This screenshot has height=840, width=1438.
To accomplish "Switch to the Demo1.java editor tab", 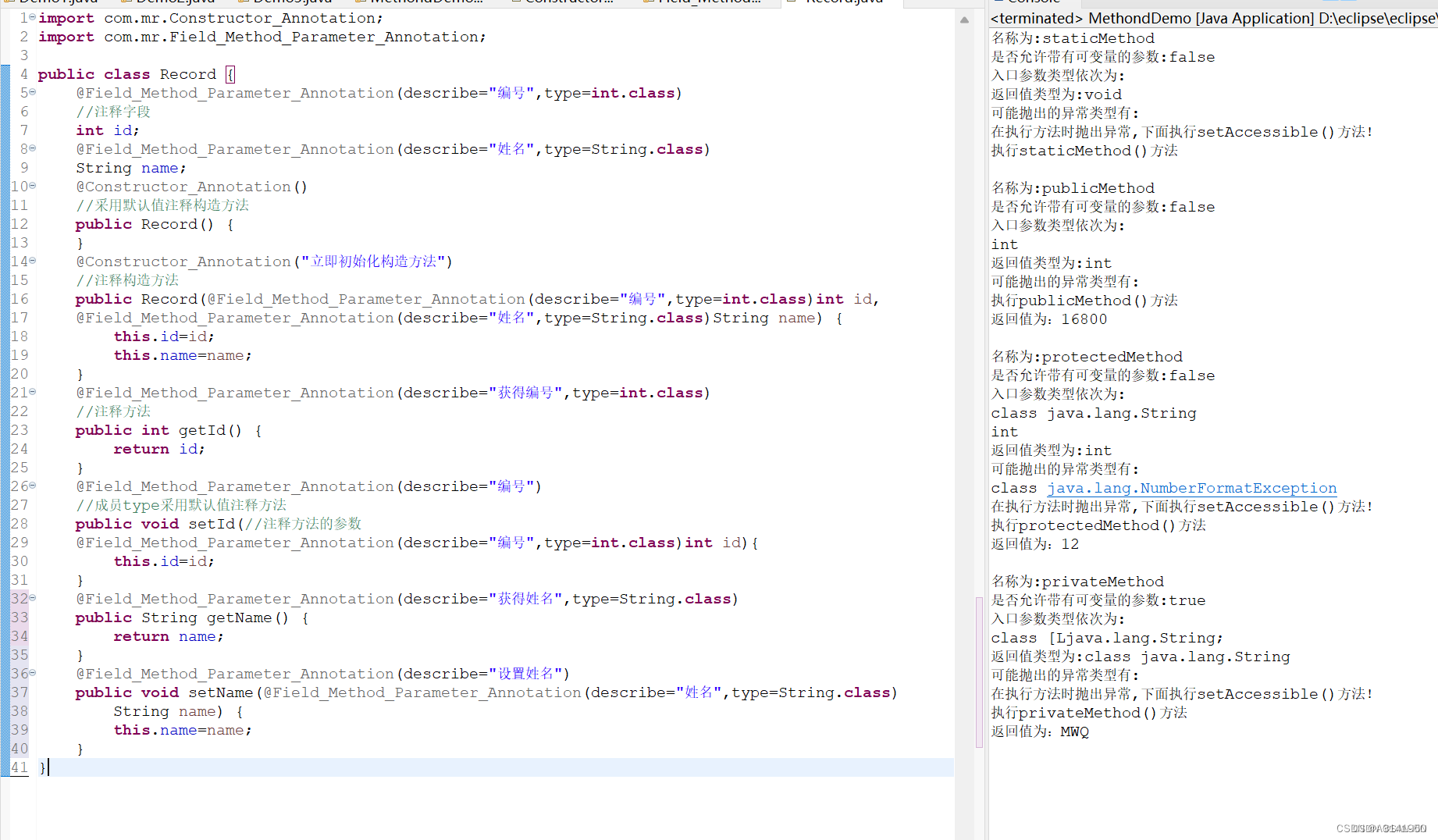I will pos(55,2).
